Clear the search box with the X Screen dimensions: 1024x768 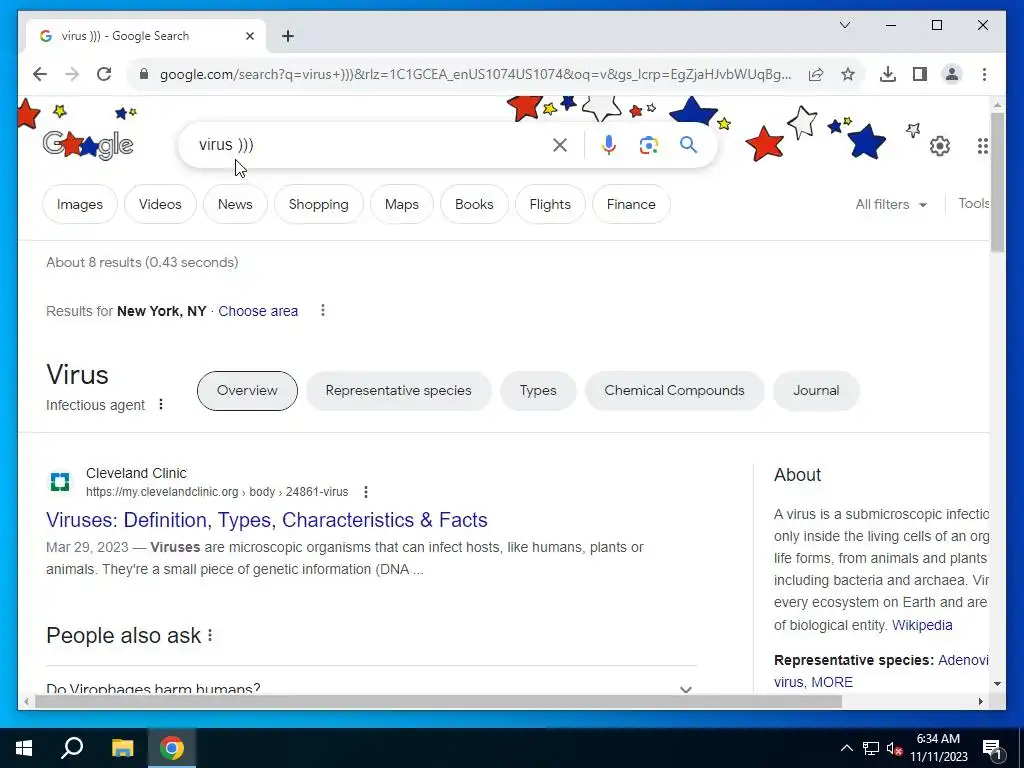pos(560,145)
